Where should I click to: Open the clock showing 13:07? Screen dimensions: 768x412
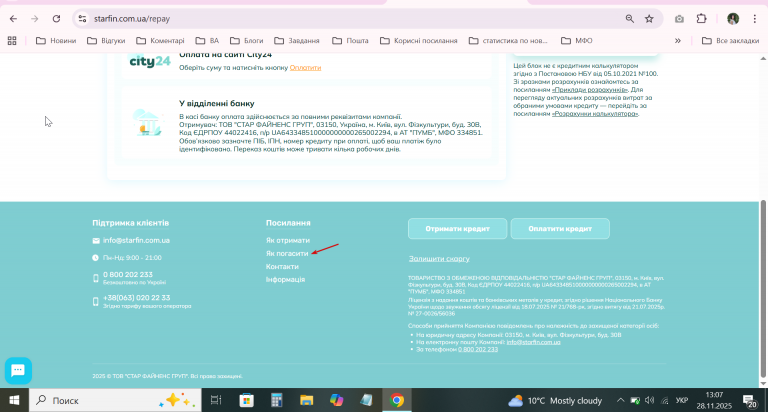pyautogui.click(x=714, y=400)
